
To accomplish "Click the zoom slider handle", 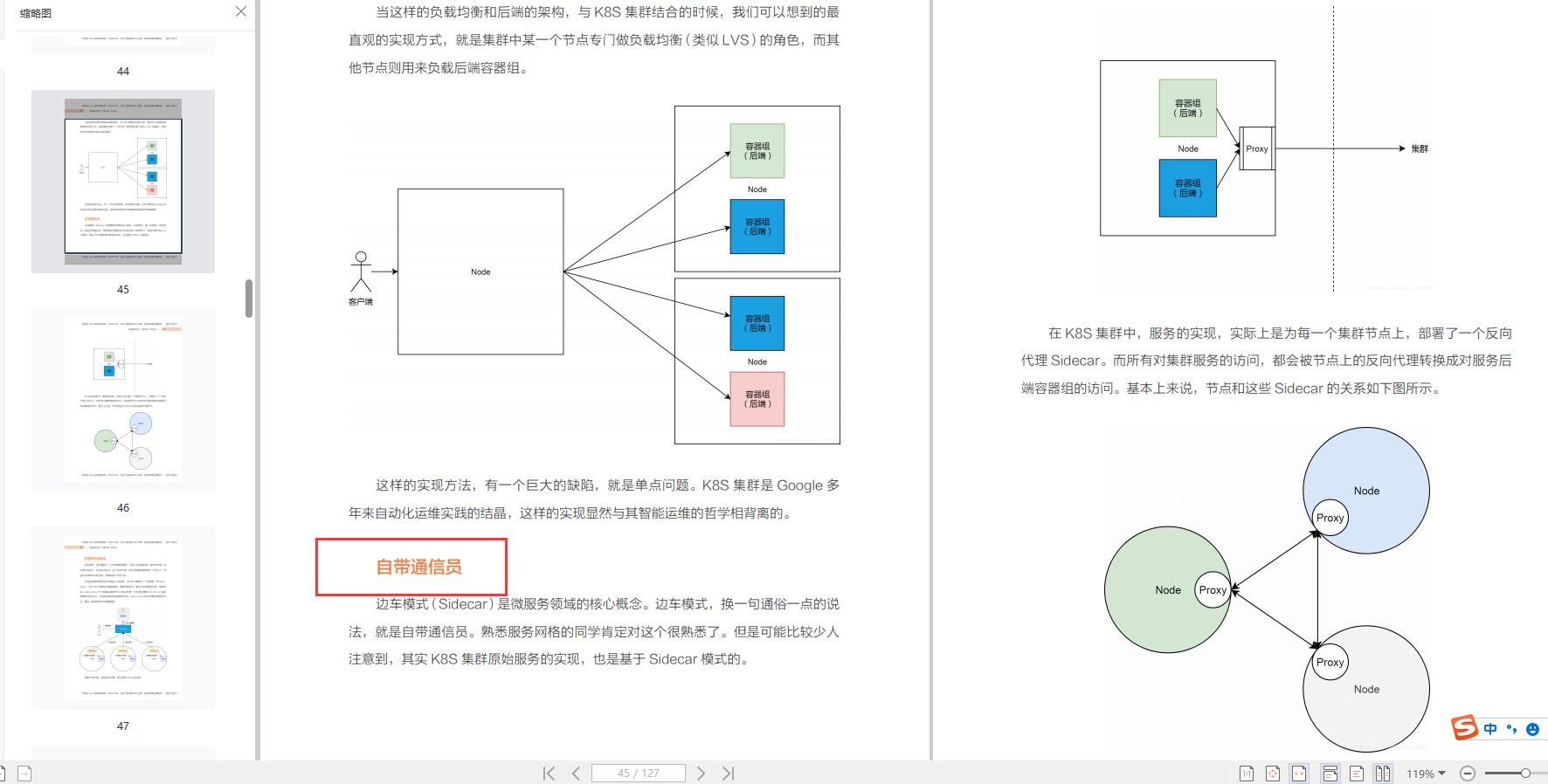I will [1525, 774].
